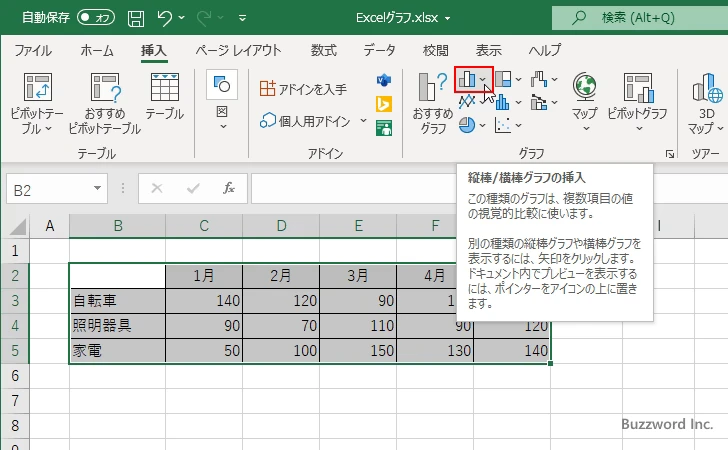Viewport: 728px width, 450px height.
Task: Expand the waterfall chart dropdown arrow
Action: pos(554,80)
